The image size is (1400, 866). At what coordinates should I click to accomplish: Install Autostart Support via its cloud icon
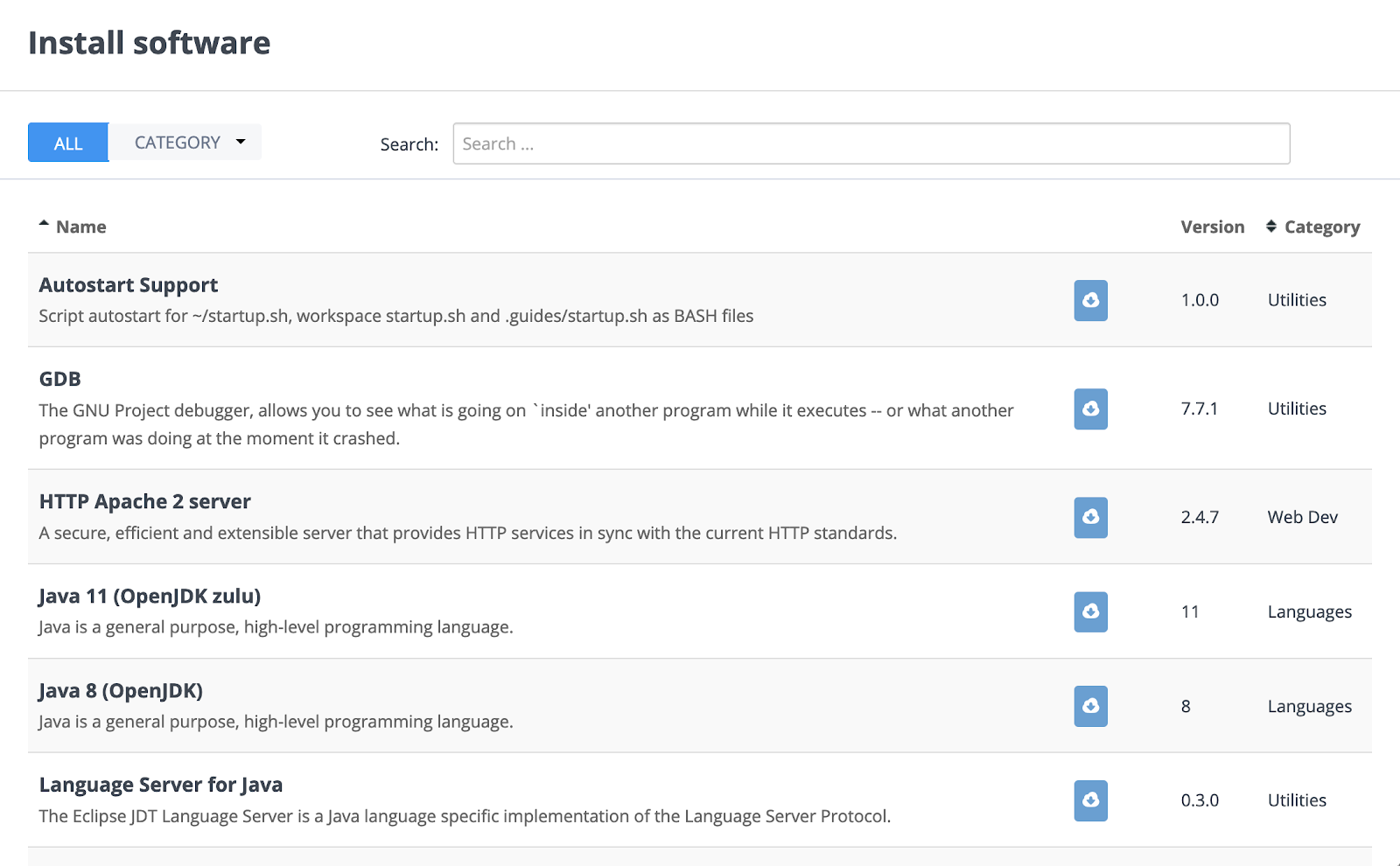1090,300
